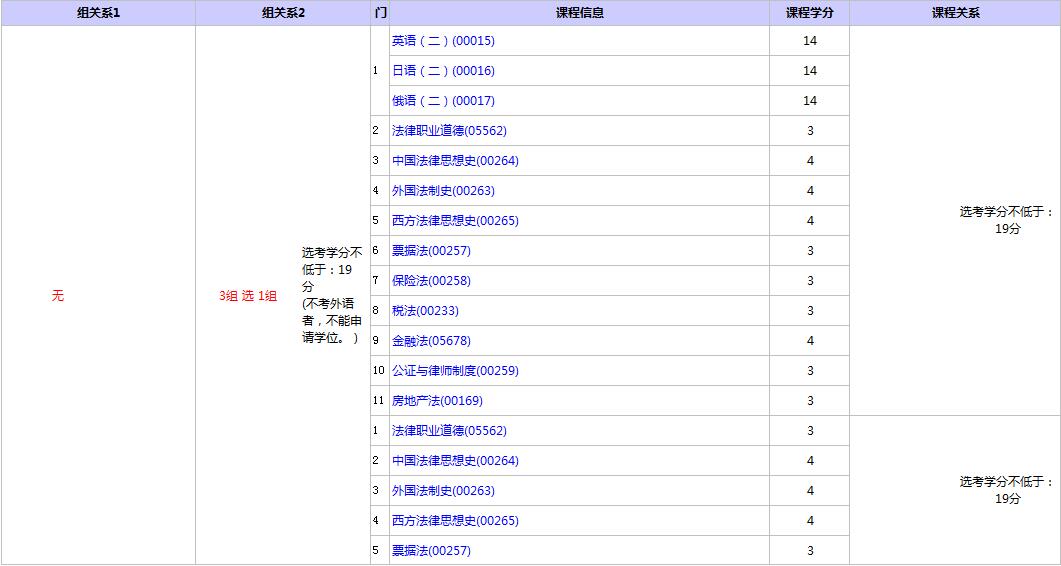The width and height of the screenshot is (1061, 566).
Task: Click the 门 column header
Action: click(380, 13)
